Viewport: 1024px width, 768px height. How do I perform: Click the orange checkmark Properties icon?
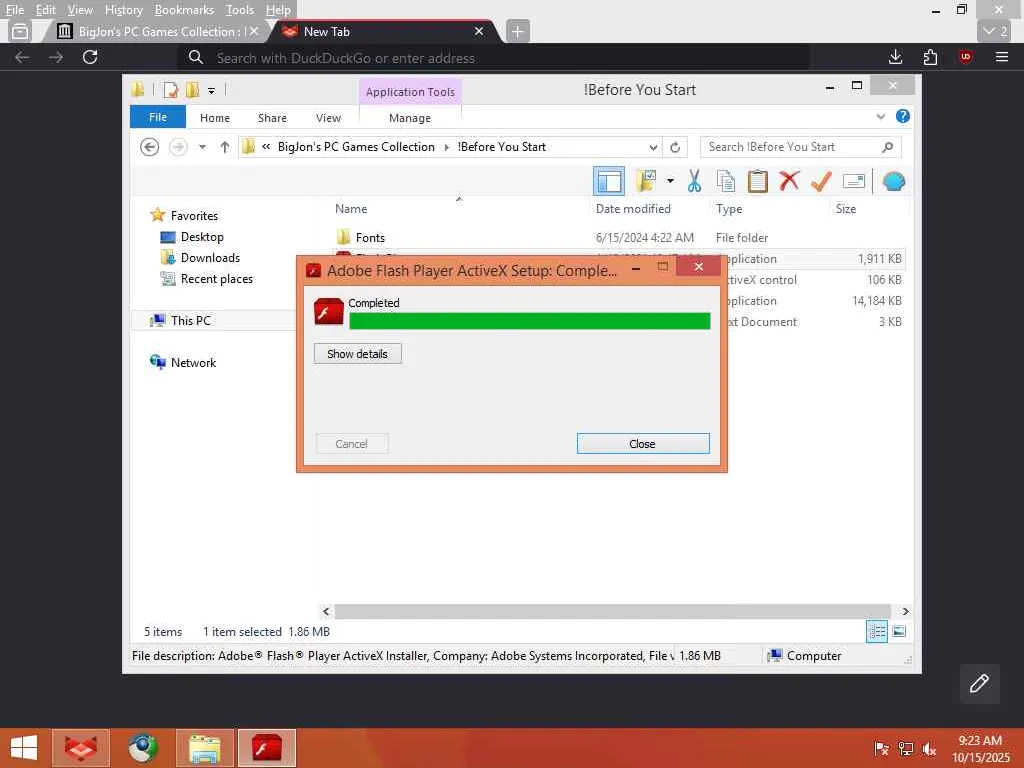click(821, 181)
